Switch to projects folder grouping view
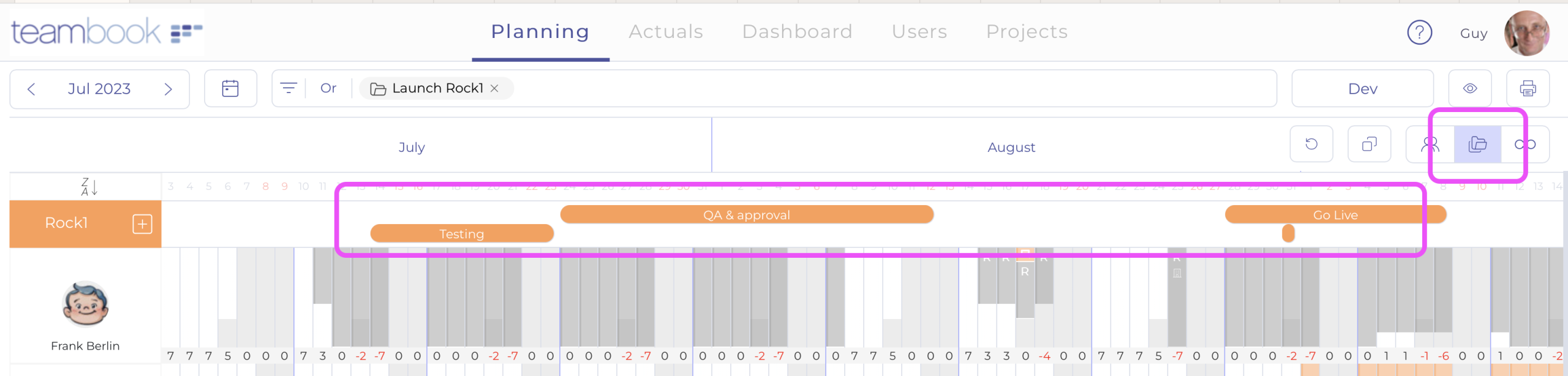 click(1477, 144)
